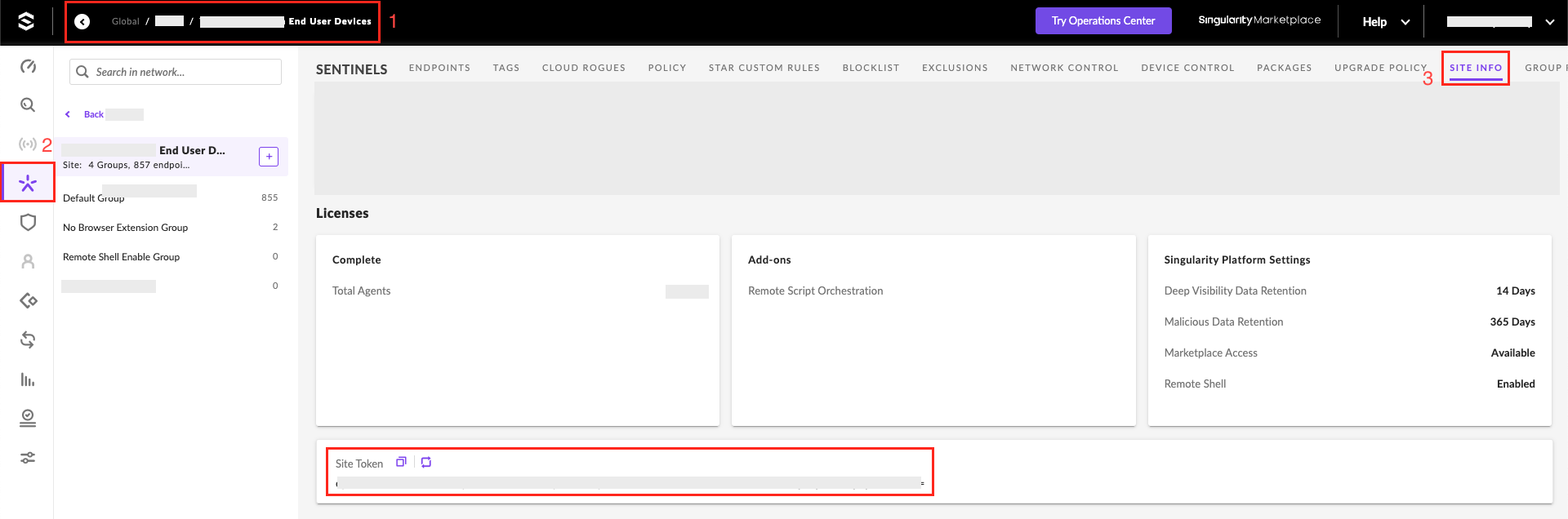Click the magnifier icon in network search
The width and height of the screenshot is (1568, 519).
point(82,72)
